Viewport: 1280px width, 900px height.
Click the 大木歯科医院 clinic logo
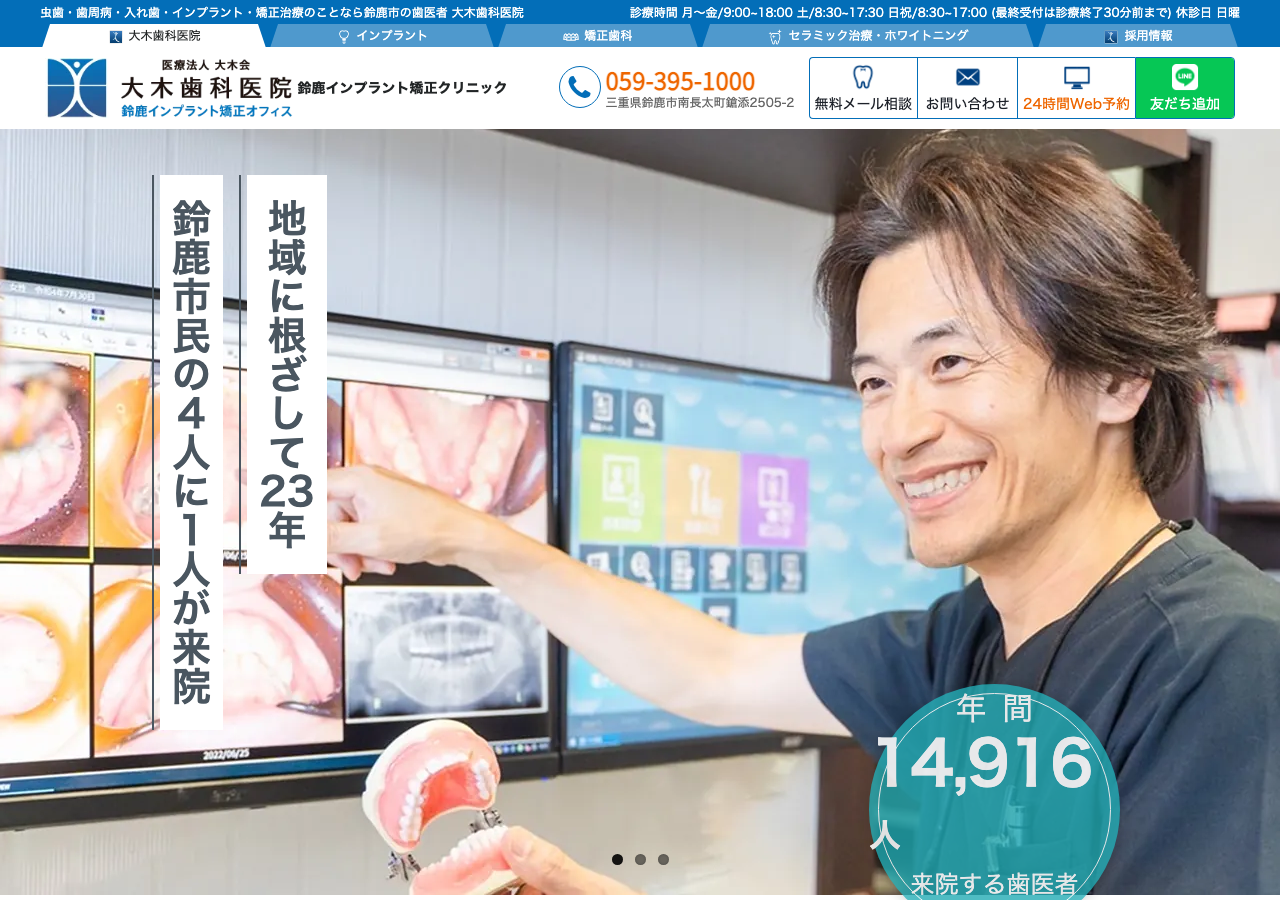tap(170, 88)
